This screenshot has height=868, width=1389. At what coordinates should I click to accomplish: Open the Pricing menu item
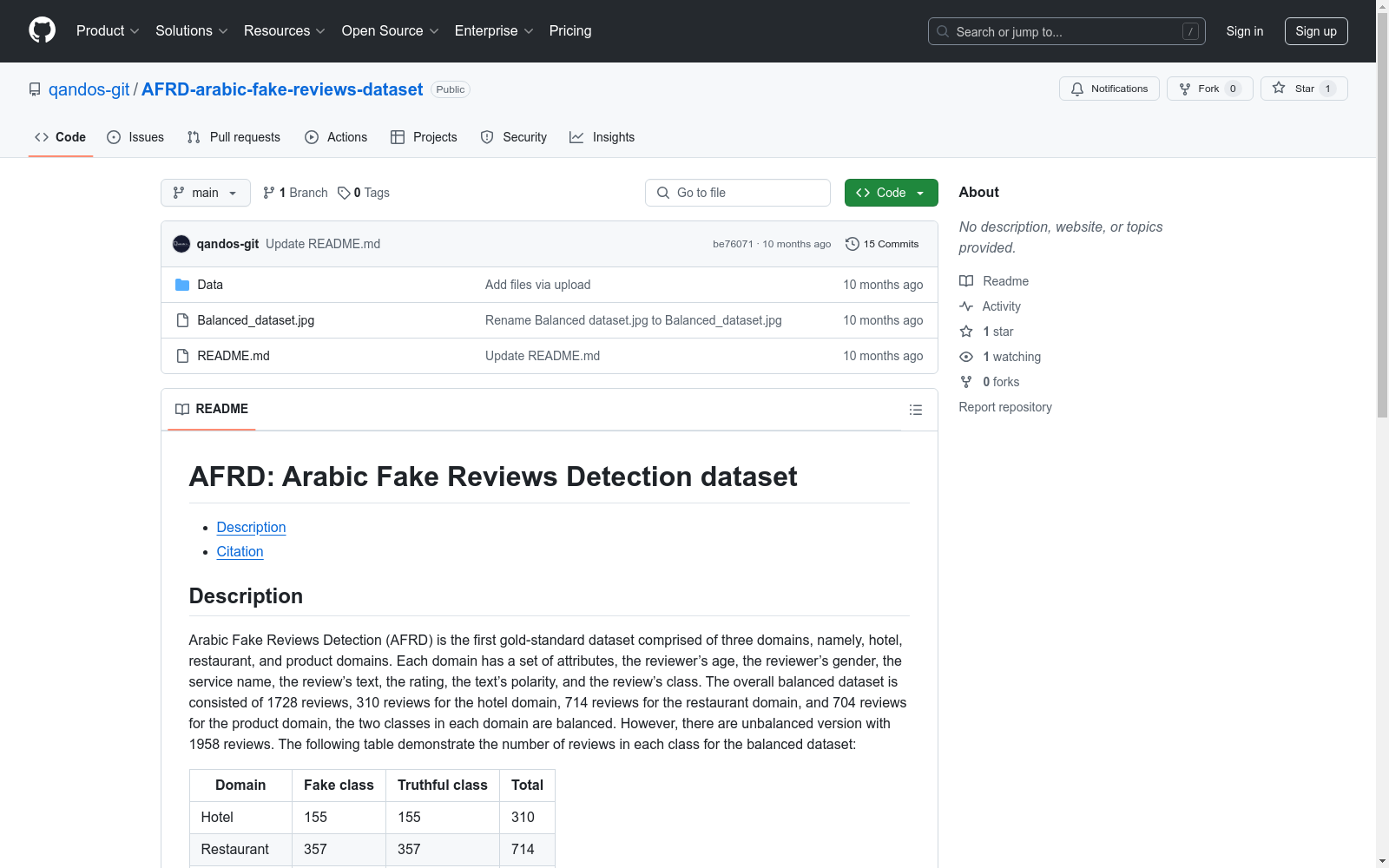570,31
